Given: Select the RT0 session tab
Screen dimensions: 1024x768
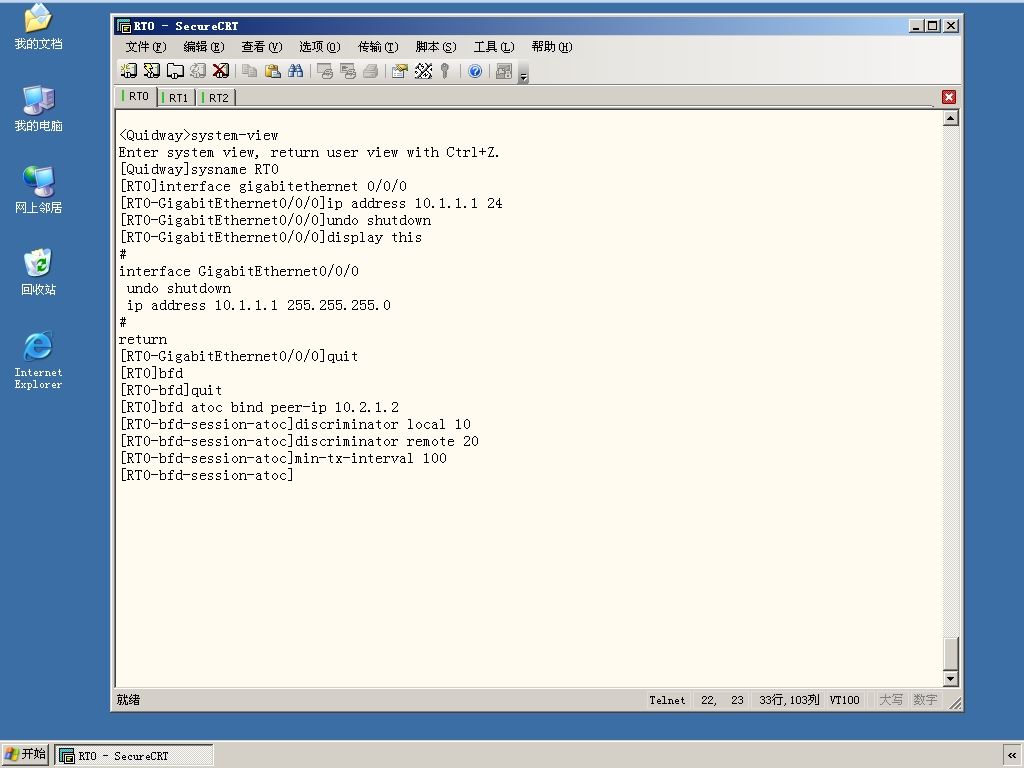Looking at the screenshot, I should tap(136, 96).
